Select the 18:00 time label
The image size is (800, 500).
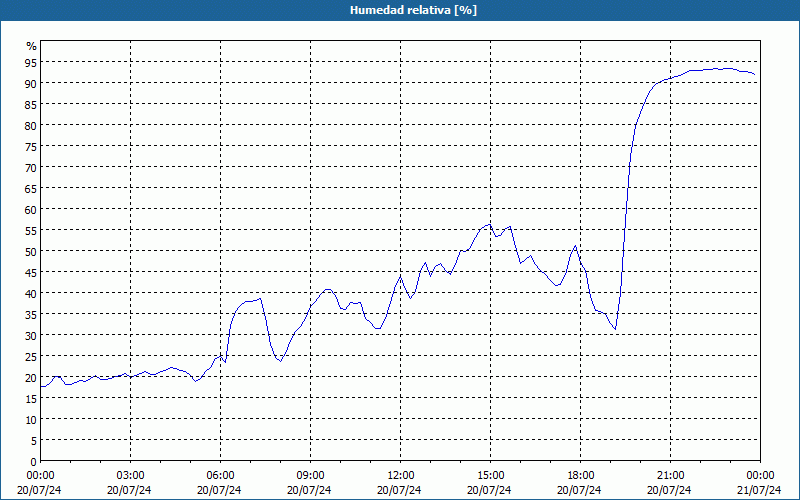581,476
